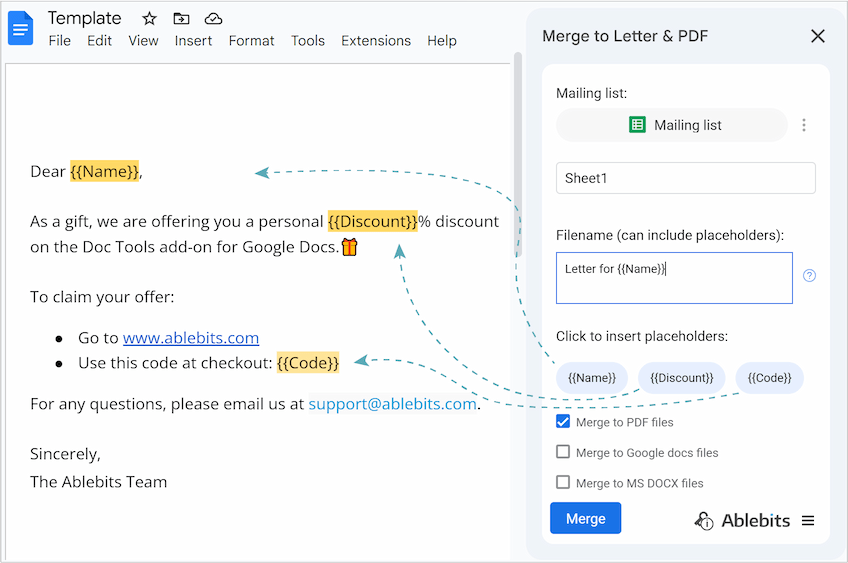Enable Merge to Google docs files

(x=563, y=451)
